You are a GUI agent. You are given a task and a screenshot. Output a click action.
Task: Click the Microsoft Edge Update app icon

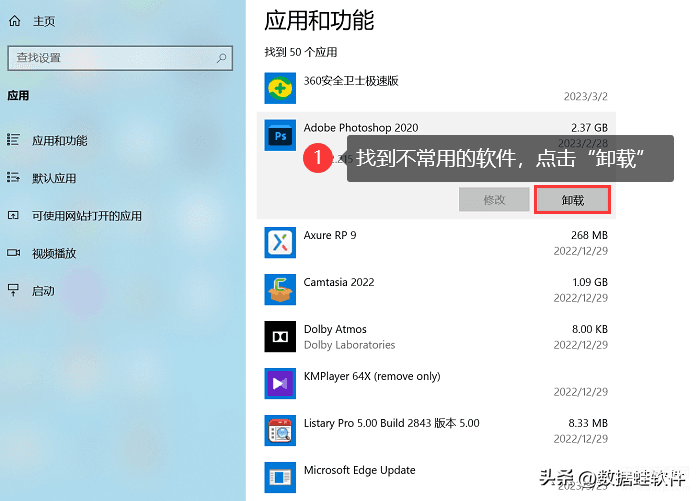point(280,477)
